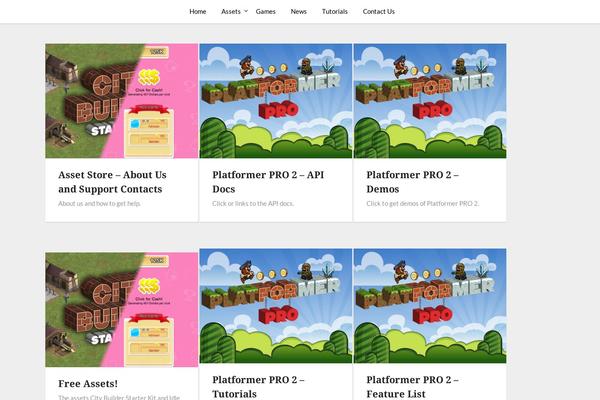The width and height of the screenshot is (600, 400).
Task: Open the Home menu item
Action: 197,11
